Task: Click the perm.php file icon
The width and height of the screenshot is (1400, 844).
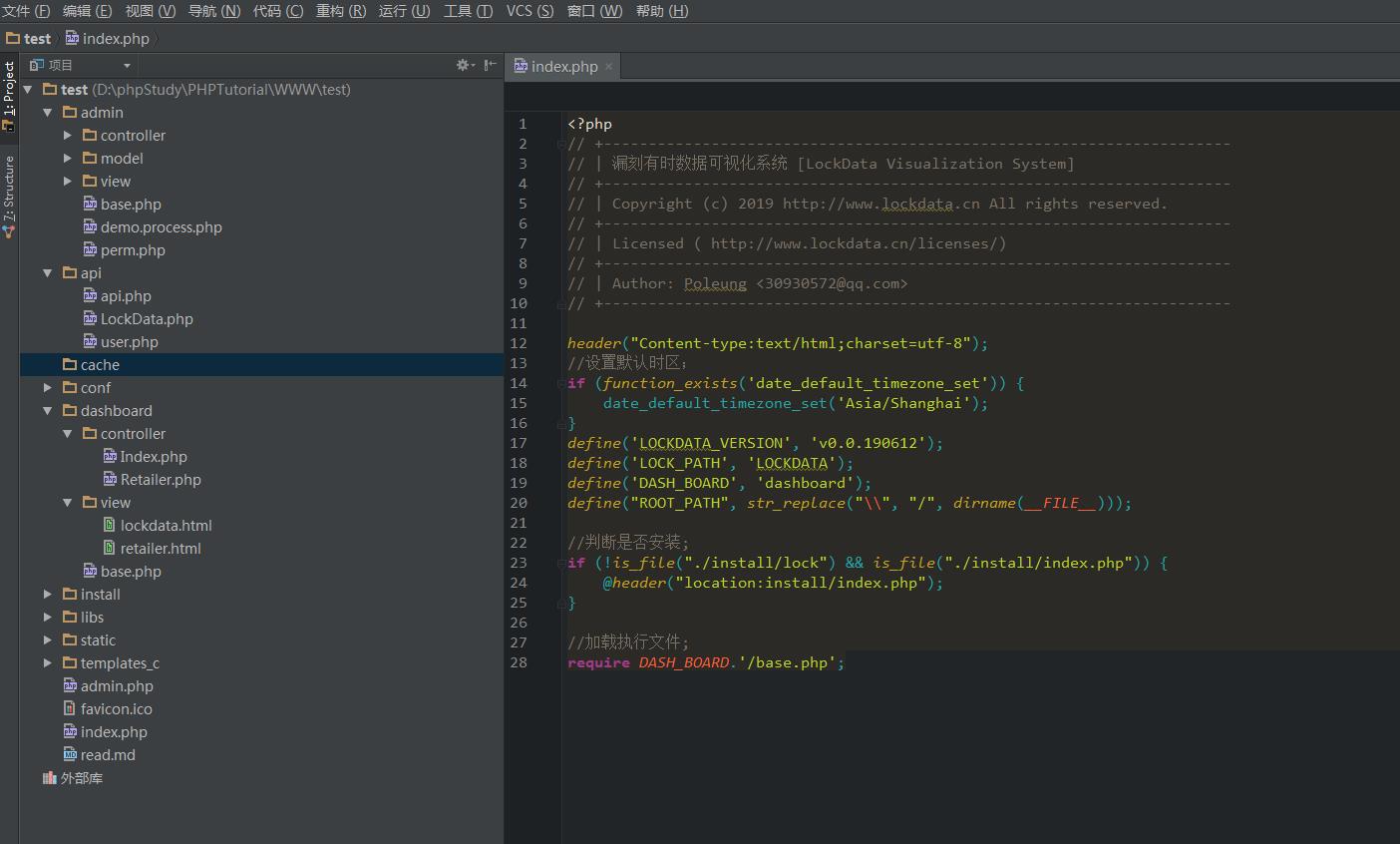Action: click(90, 250)
